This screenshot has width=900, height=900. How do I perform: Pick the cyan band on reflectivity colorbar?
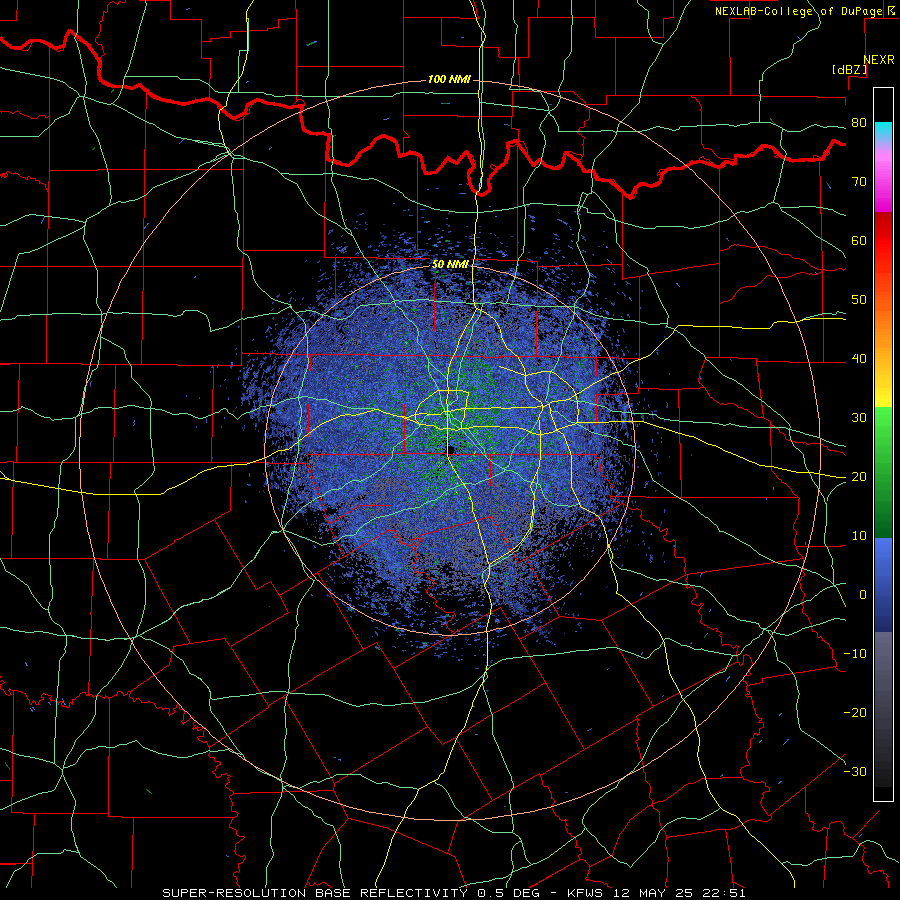[x=883, y=132]
